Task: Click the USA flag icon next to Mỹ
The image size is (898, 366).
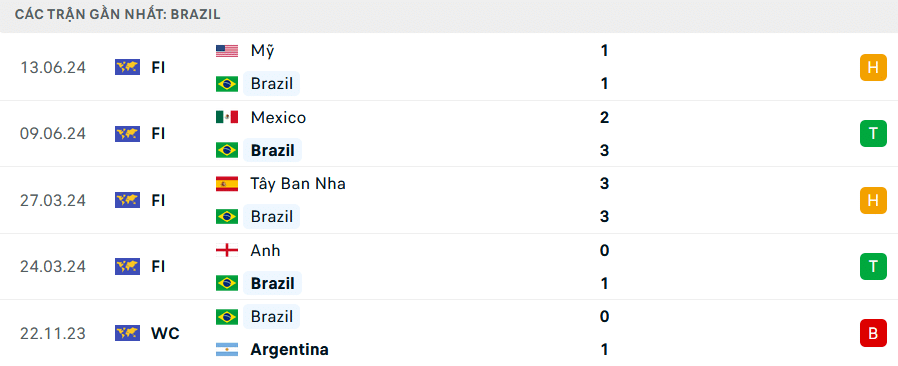Action: point(227,51)
